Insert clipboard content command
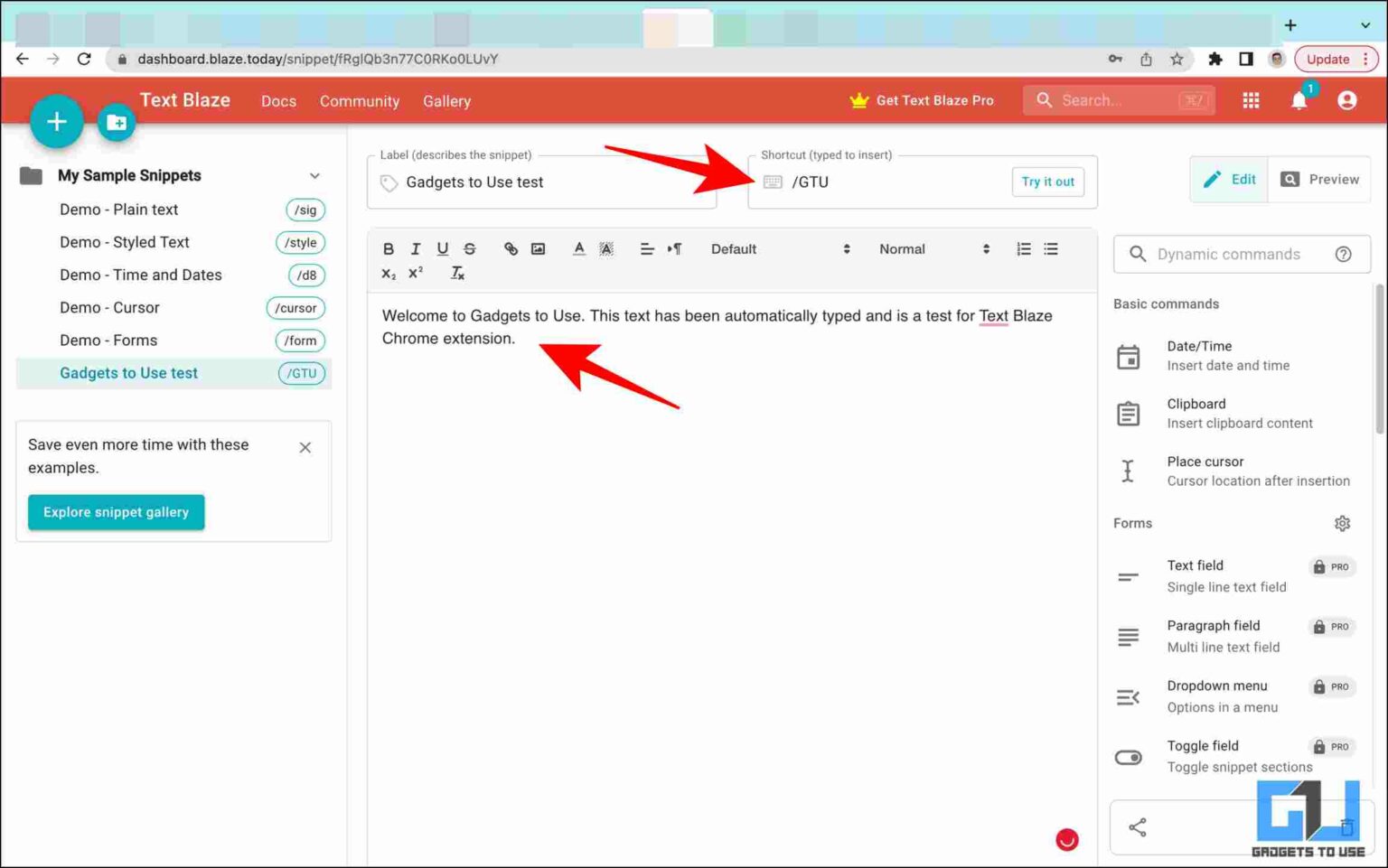Viewport: 1388px width, 868px height. click(x=1196, y=413)
